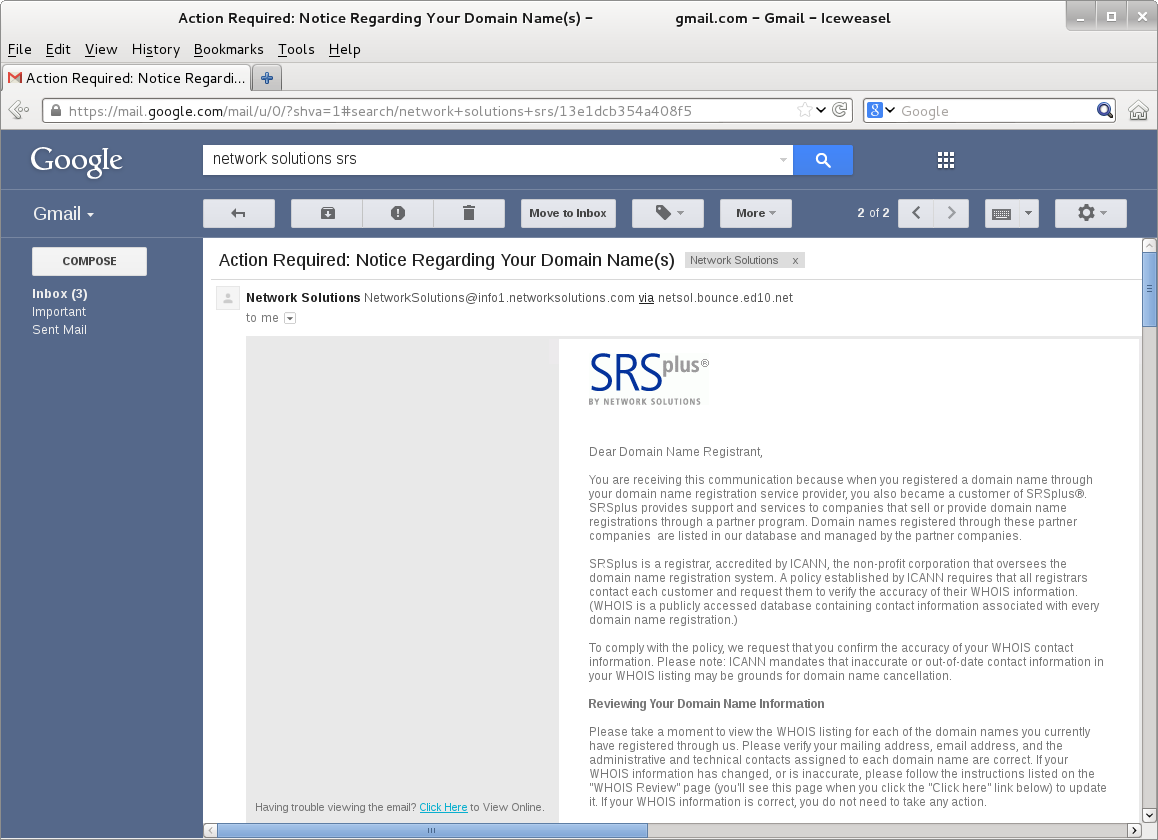Bookmark this page with the star icon

804,110
